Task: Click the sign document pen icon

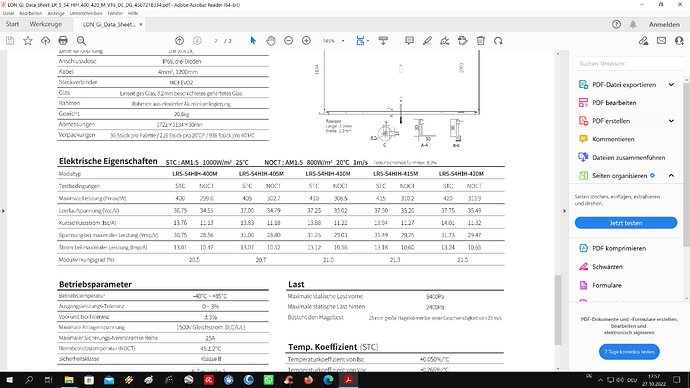Action: (x=445, y=41)
